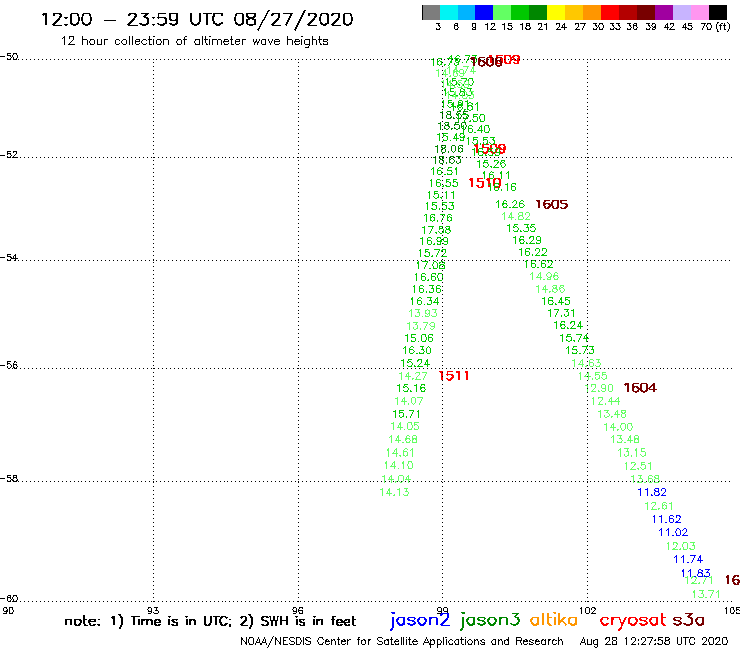Image resolution: width=740 pixels, height=650 pixels.
Task: Click the purple swatch in the legend
Action: point(664,12)
